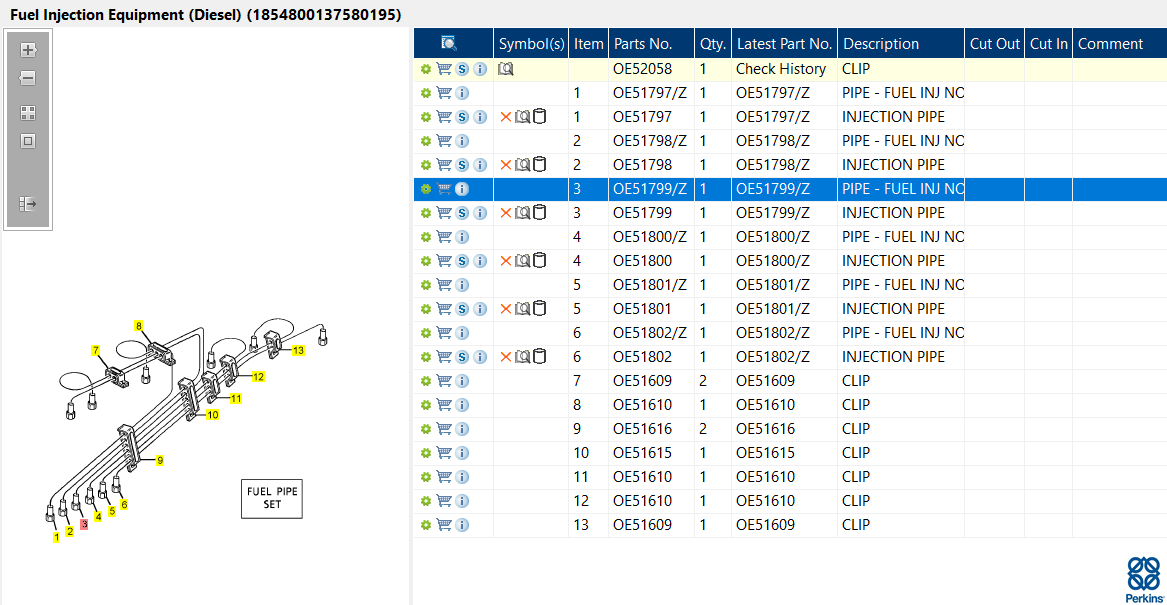The image size is (1167, 605).
Task: Click the green gear icon for OE52058
Action: coord(426,69)
